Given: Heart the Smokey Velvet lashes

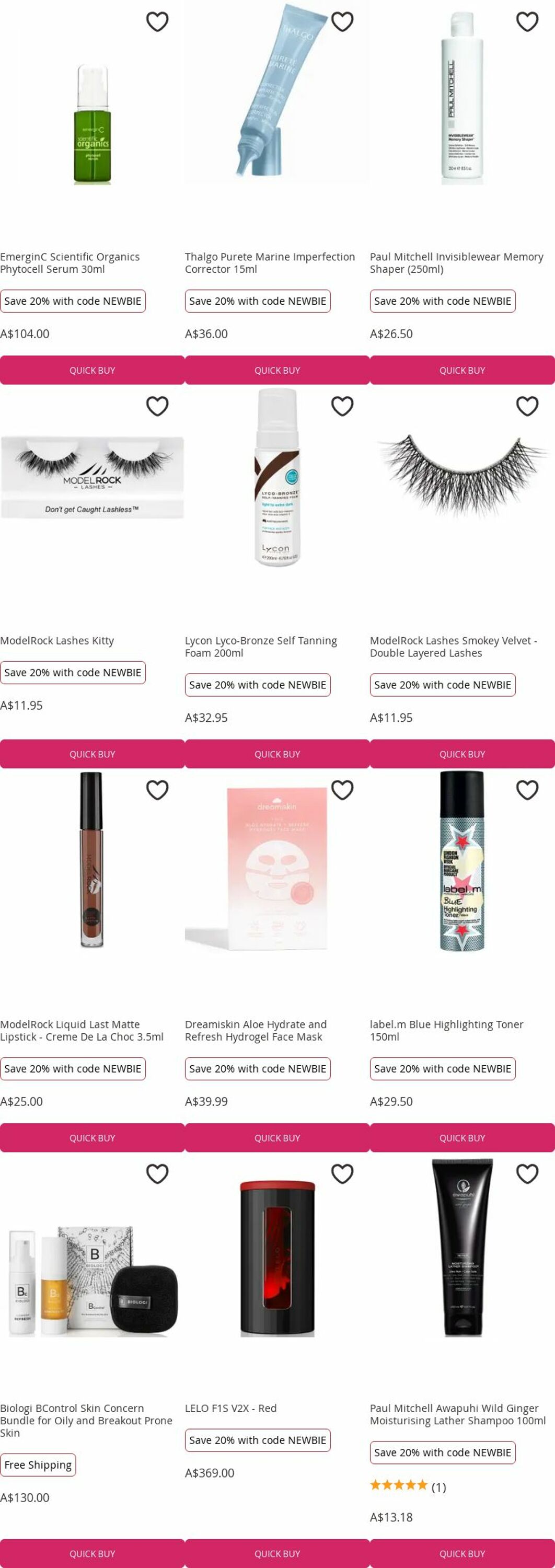Looking at the screenshot, I should pos(527,406).
